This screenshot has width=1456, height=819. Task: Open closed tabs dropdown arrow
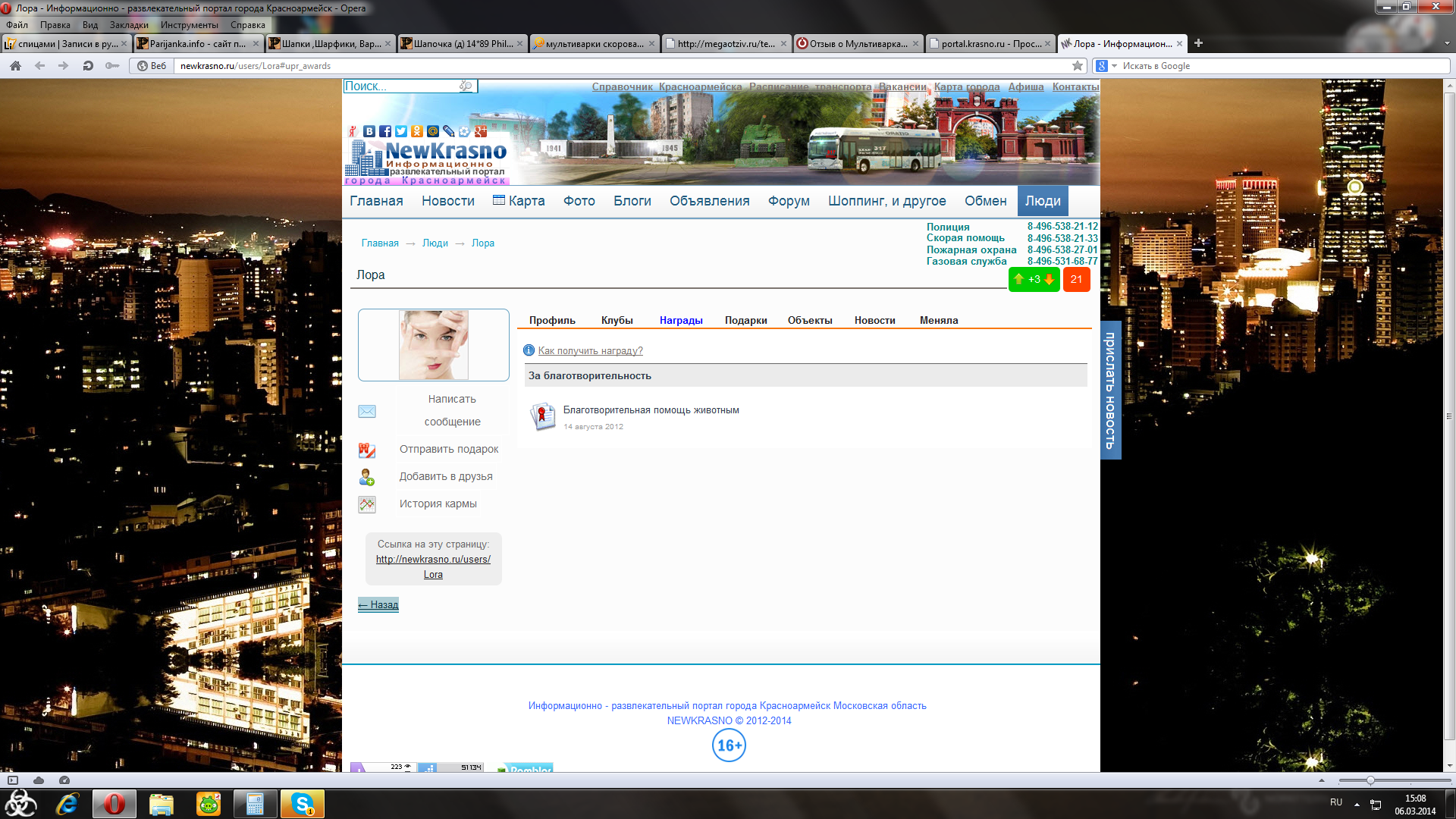(1447, 43)
